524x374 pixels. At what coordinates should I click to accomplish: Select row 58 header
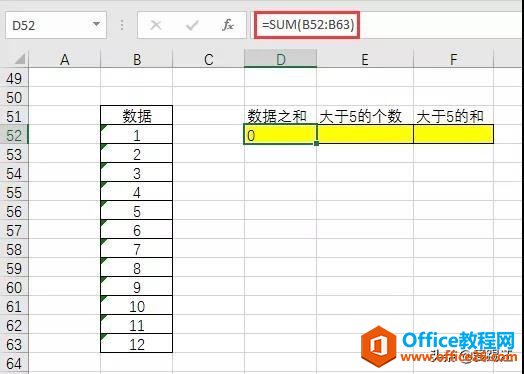coord(14,249)
